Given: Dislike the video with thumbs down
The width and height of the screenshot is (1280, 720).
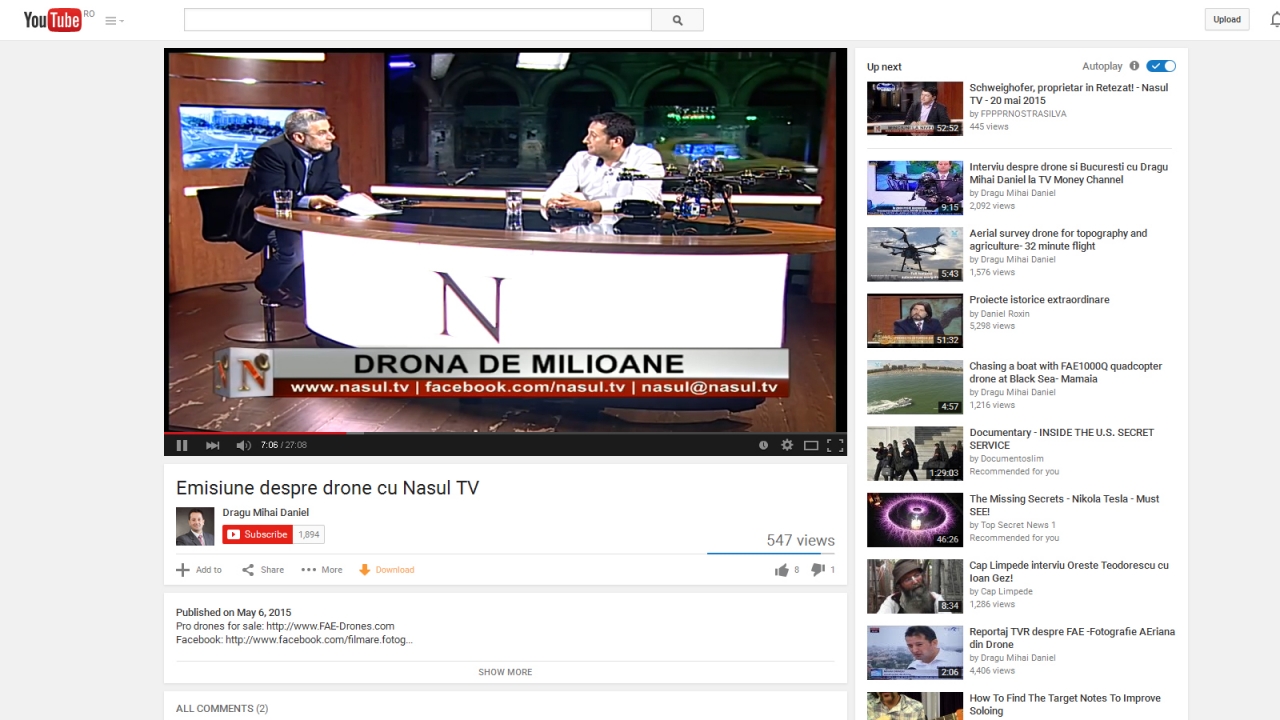Looking at the screenshot, I should 818,570.
